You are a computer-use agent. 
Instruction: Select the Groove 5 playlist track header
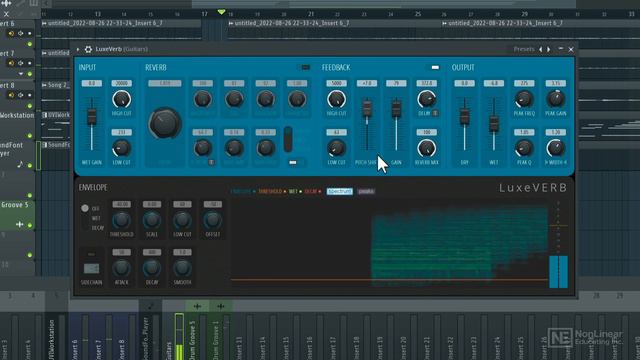pos(18,214)
